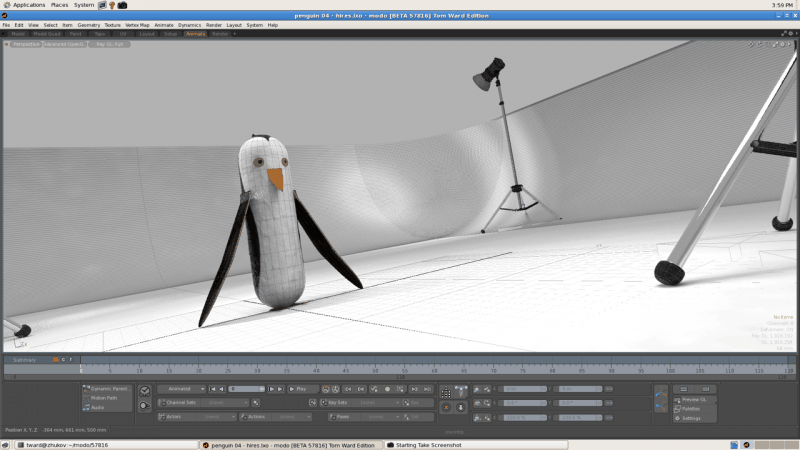Click the icon left of Key Sets
Image resolution: width=800 pixels, height=450 pixels.
point(313,403)
